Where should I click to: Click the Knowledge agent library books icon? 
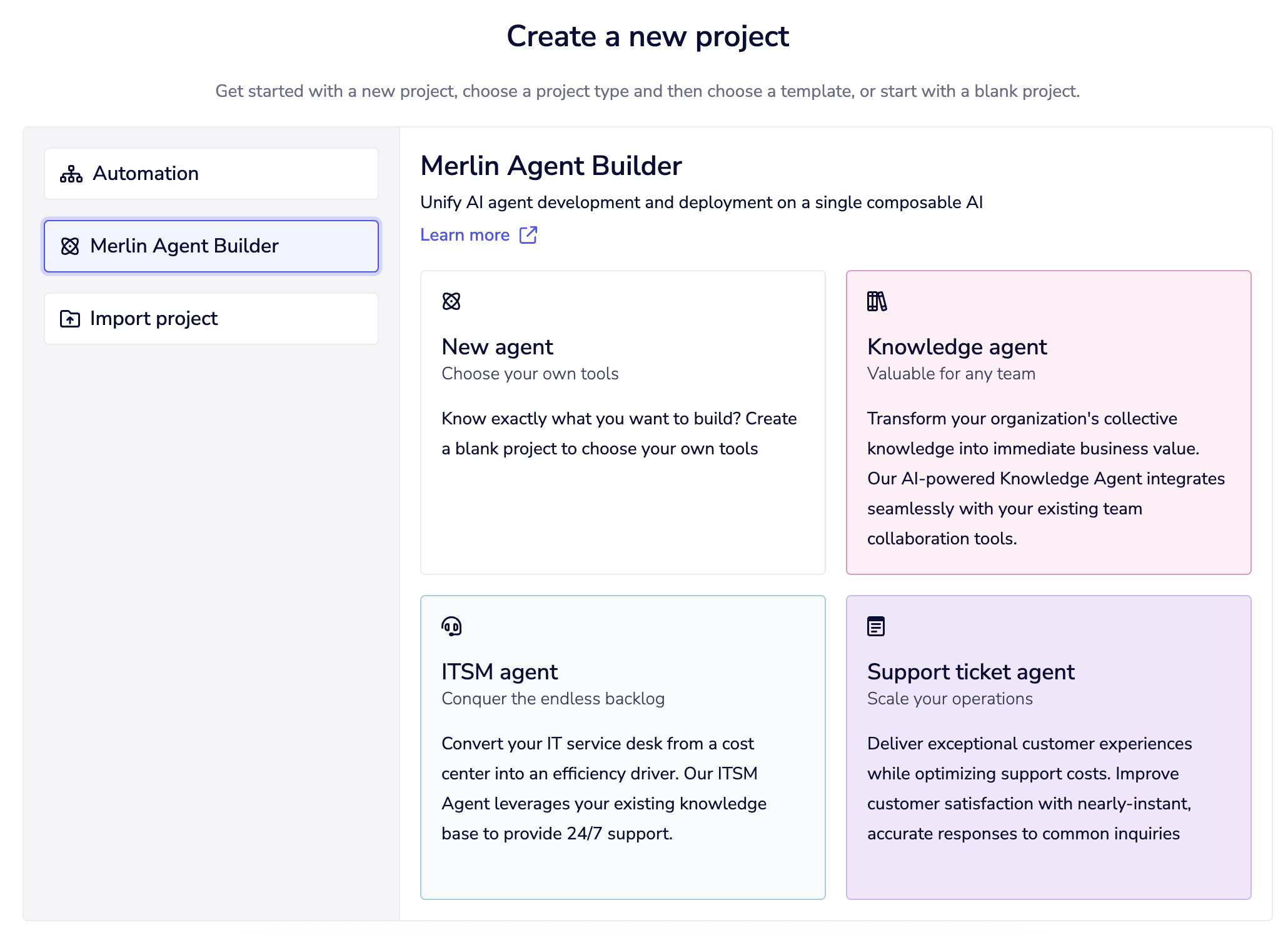click(x=877, y=301)
